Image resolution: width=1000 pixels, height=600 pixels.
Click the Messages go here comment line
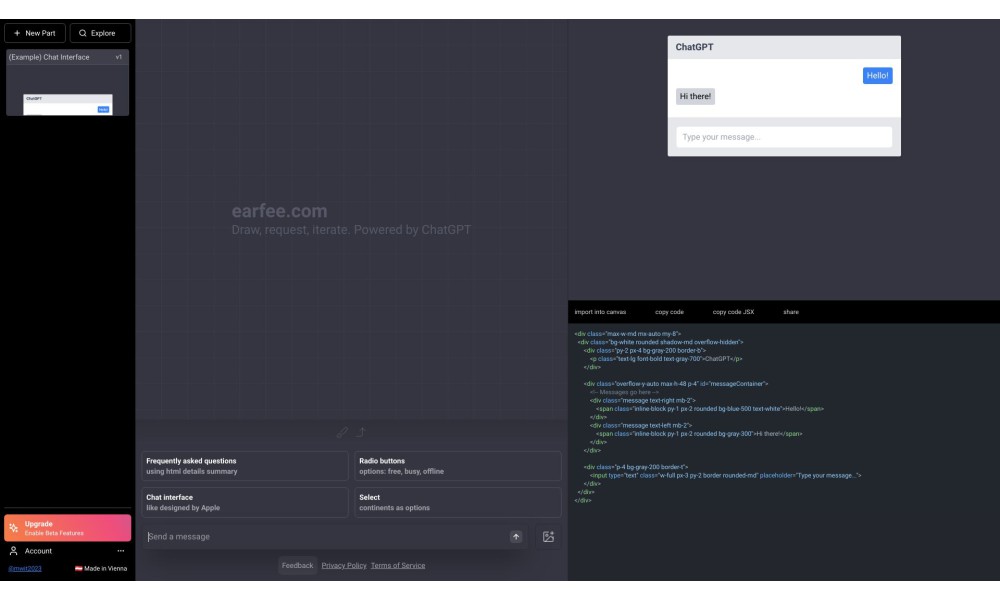pos(624,392)
